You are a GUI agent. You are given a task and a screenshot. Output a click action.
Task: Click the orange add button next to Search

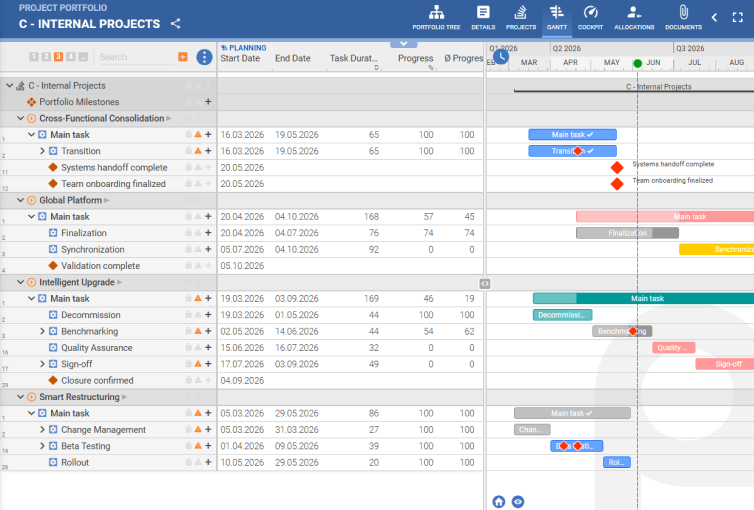183,57
